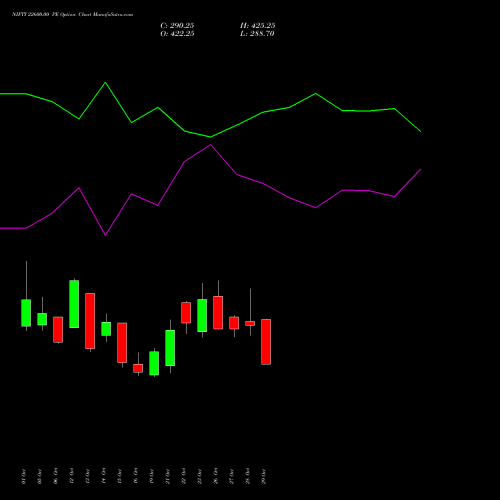Click the 01 Oct date label
This screenshot has height=500, width=500.
coord(23,476)
